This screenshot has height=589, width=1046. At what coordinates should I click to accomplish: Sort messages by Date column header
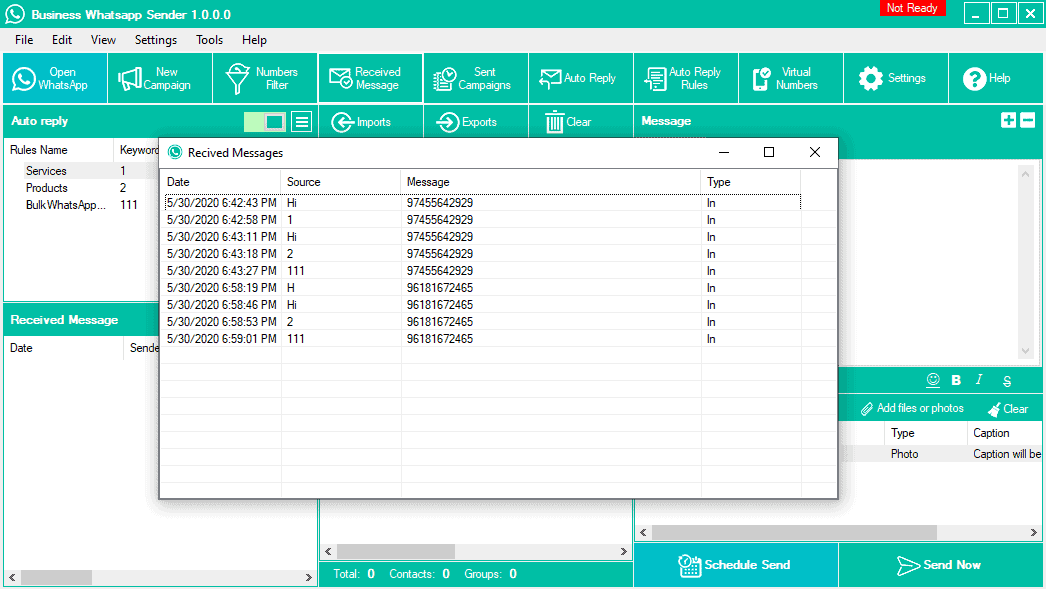(221, 182)
